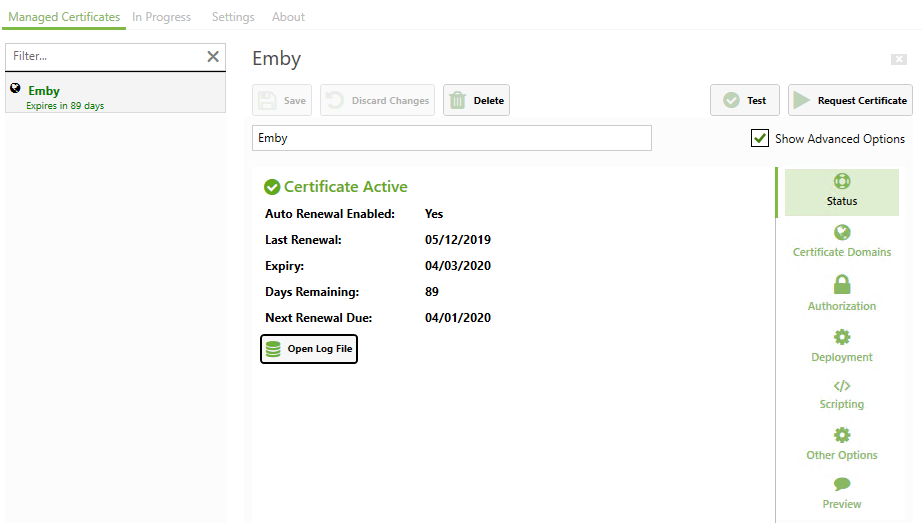Screen dimensions: 922x523
Task: Click the 'Expires in 89 days' text
Action: click(x=65, y=106)
